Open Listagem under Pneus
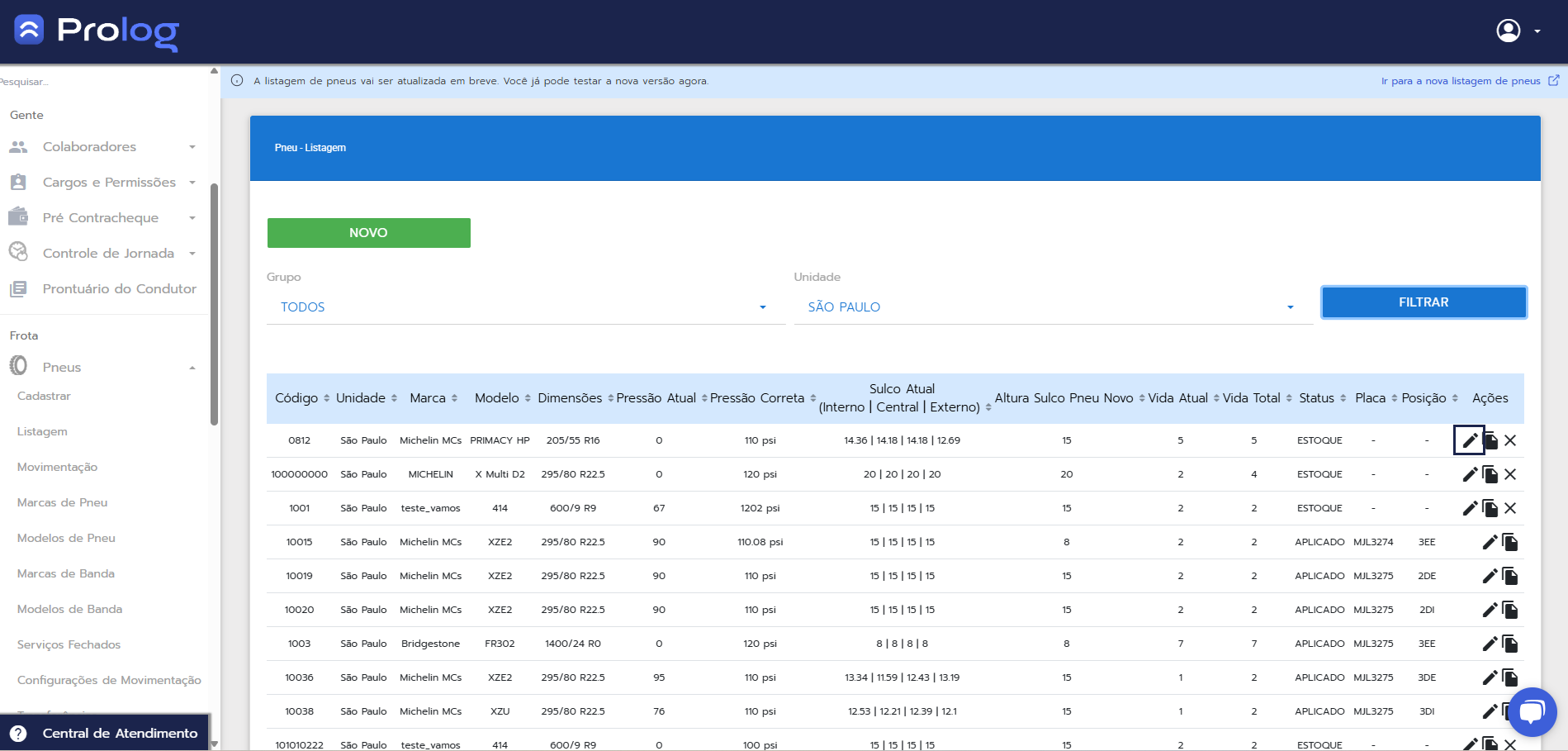 (x=42, y=432)
